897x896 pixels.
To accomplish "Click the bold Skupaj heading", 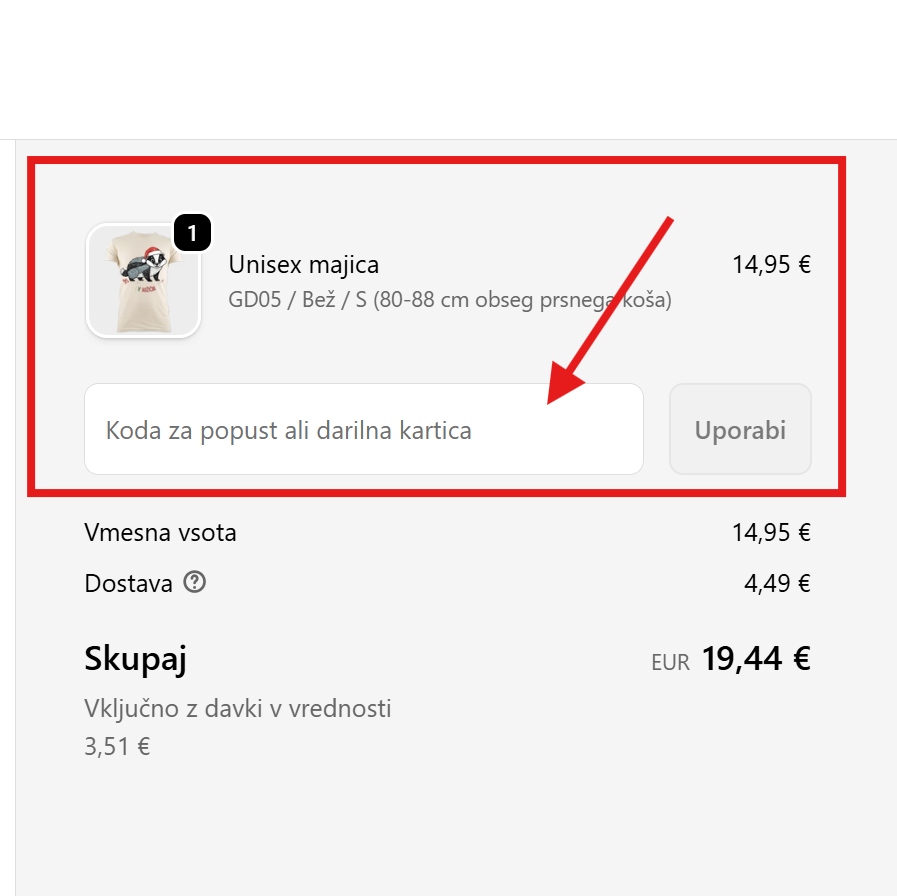I will pyautogui.click(x=136, y=659).
